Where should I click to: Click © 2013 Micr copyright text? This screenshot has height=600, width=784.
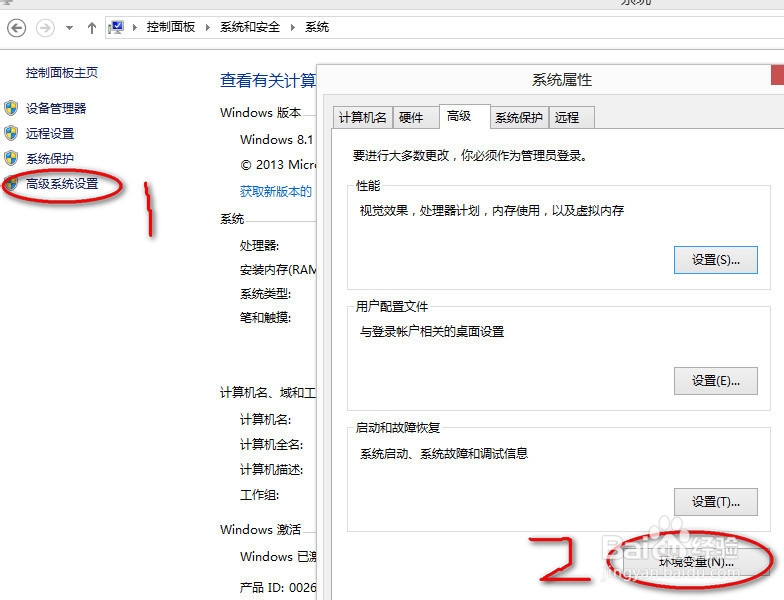278,164
